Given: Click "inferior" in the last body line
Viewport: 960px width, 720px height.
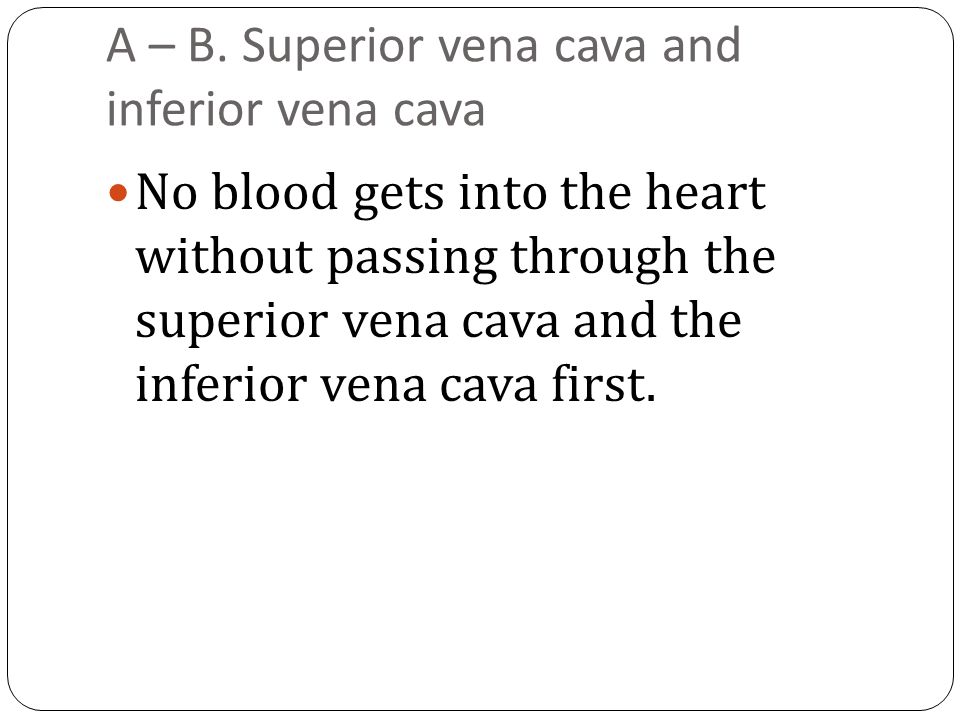Looking at the screenshot, I should (220, 383).
